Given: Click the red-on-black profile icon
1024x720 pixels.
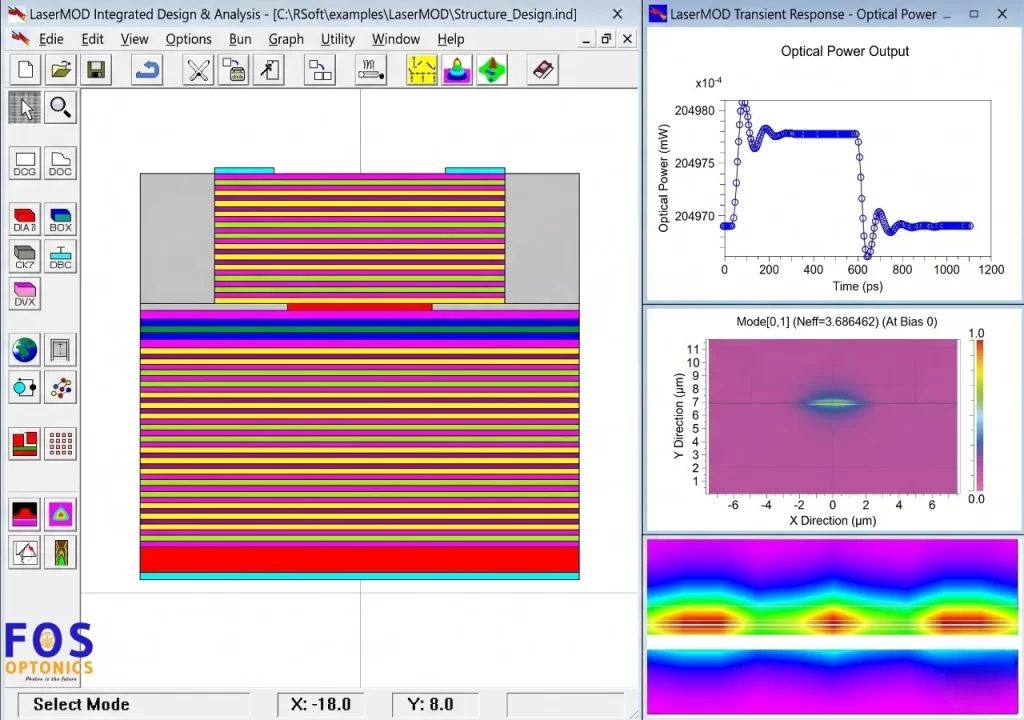Looking at the screenshot, I should tap(25, 514).
